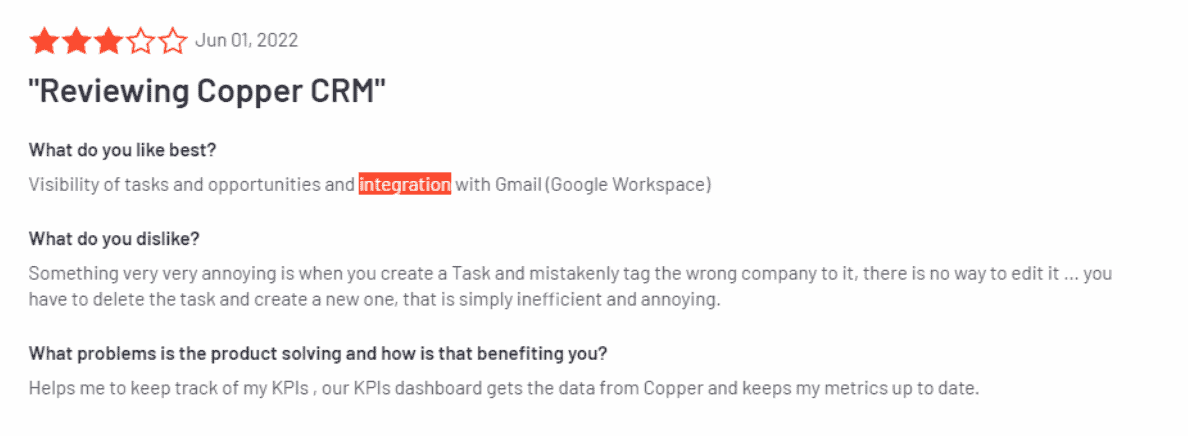Click the second filled rating star
The height and width of the screenshot is (436, 1188).
(x=77, y=41)
